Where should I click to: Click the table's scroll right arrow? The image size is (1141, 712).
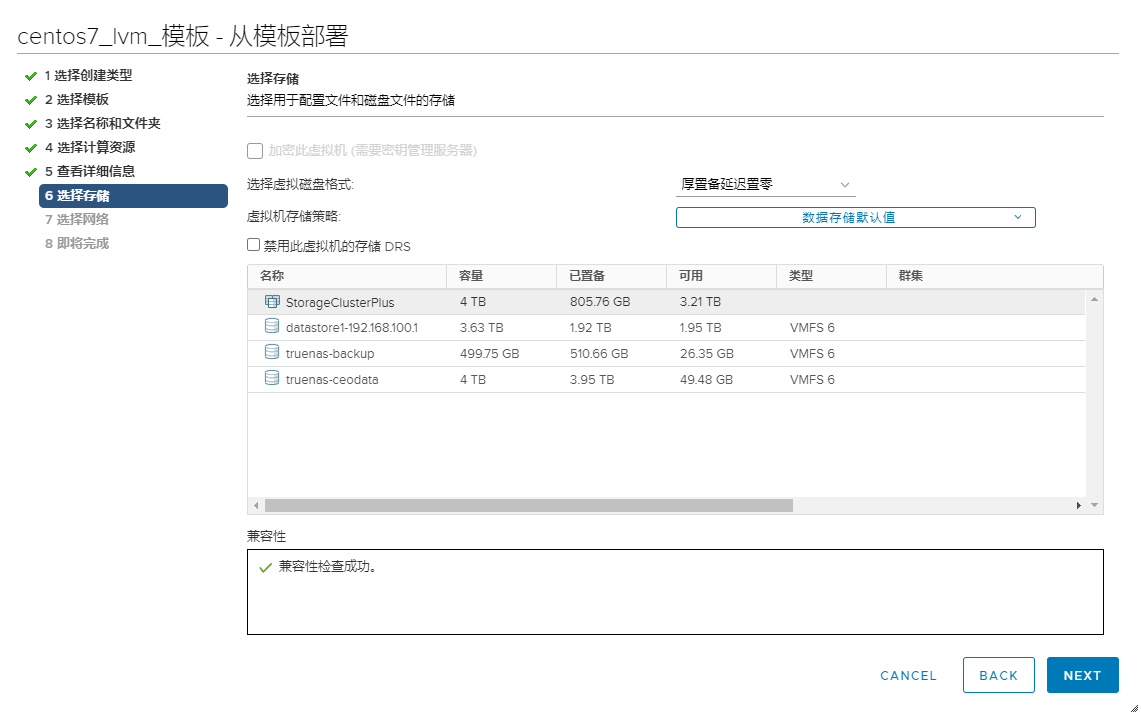click(1078, 505)
